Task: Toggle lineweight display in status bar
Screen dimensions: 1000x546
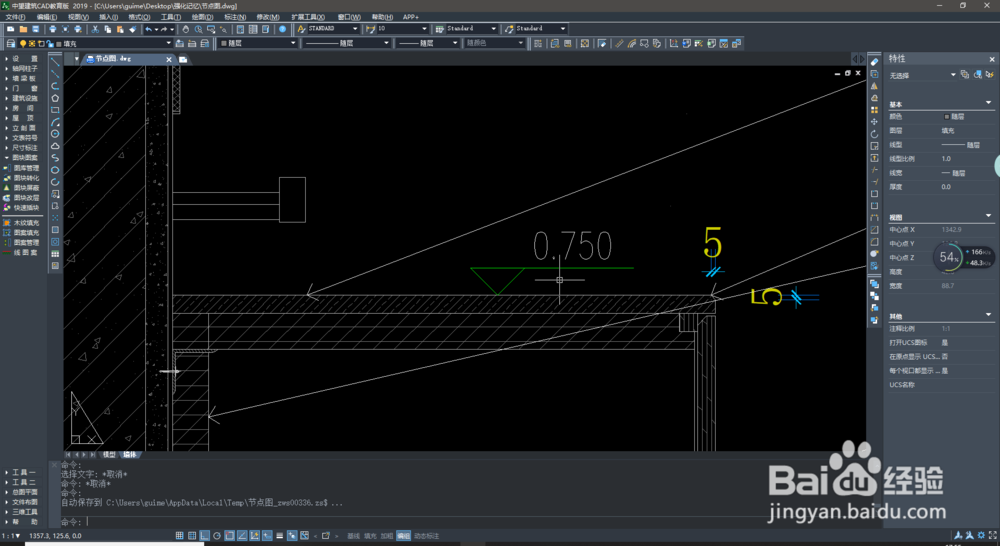Action: pos(279,536)
